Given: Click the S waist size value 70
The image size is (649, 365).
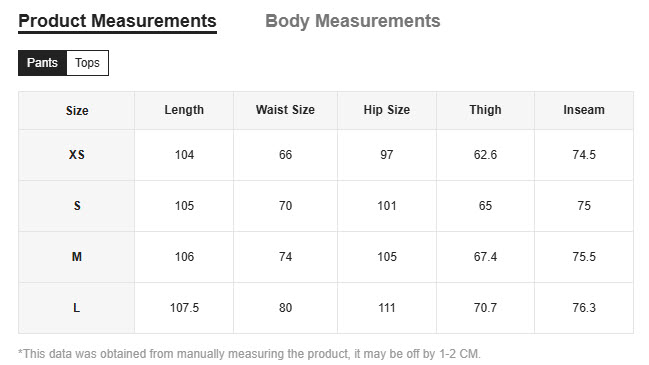Looking at the screenshot, I should click(285, 206).
